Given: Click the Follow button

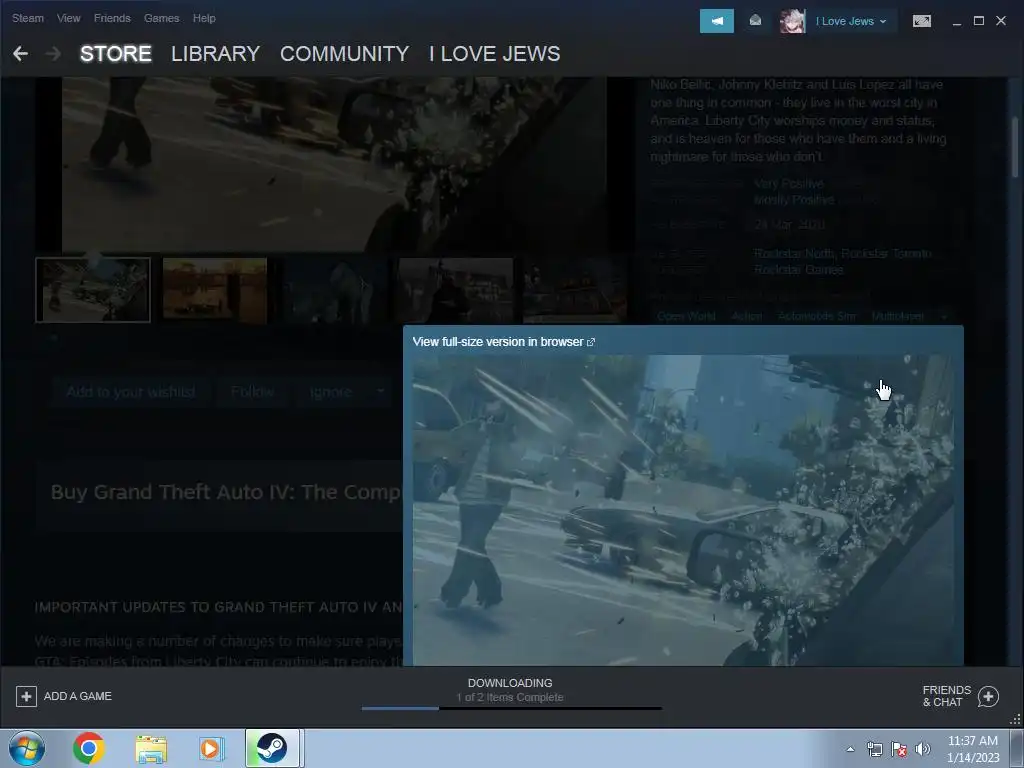Looking at the screenshot, I should point(252,392).
